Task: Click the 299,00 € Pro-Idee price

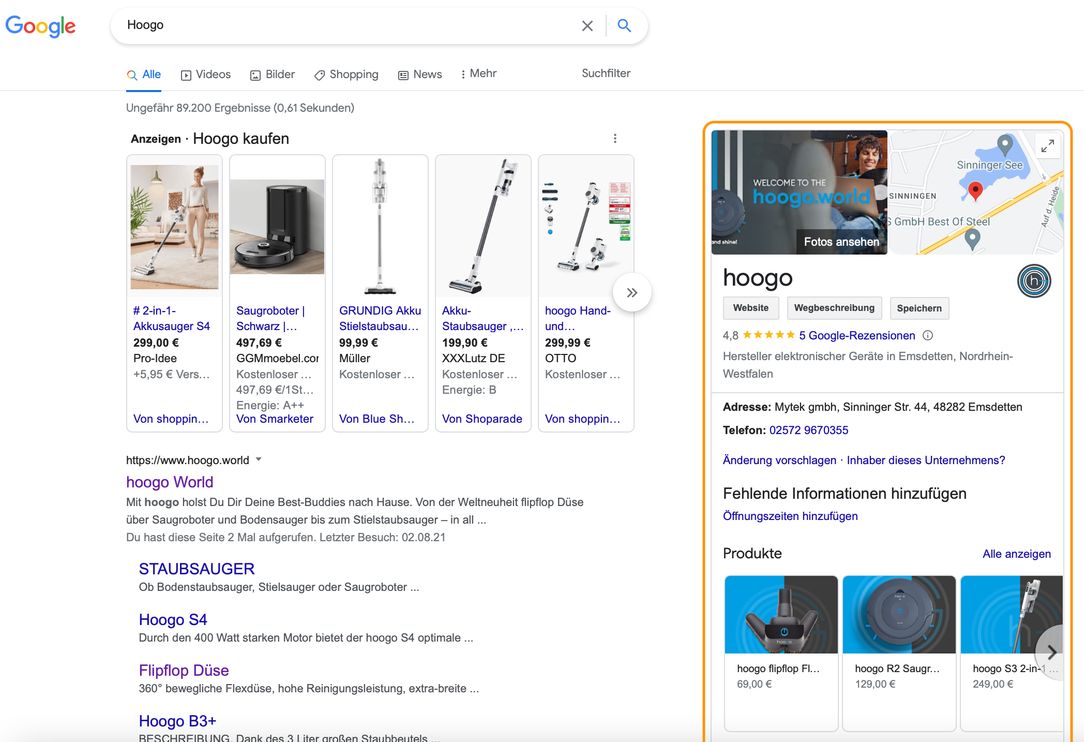Action: coord(156,342)
